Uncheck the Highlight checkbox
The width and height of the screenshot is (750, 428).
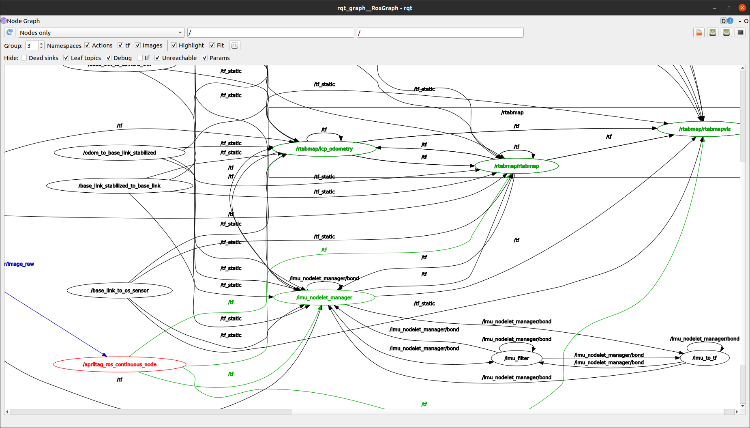tap(174, 45)
